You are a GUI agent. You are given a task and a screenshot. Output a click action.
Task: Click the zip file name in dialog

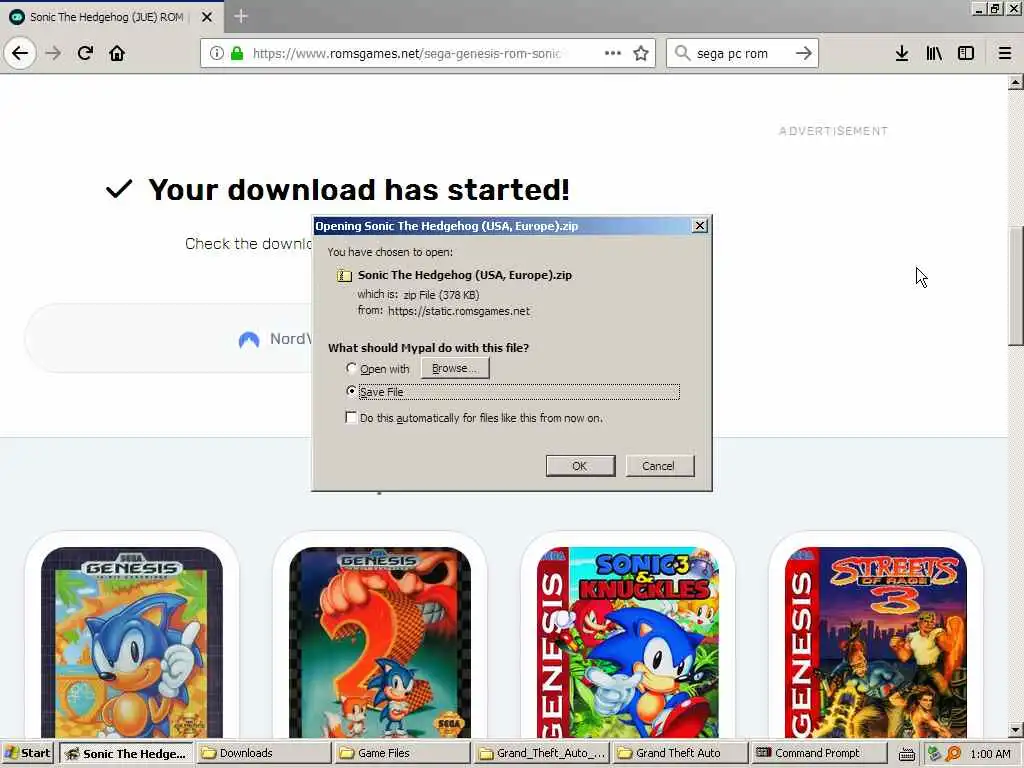465,275
